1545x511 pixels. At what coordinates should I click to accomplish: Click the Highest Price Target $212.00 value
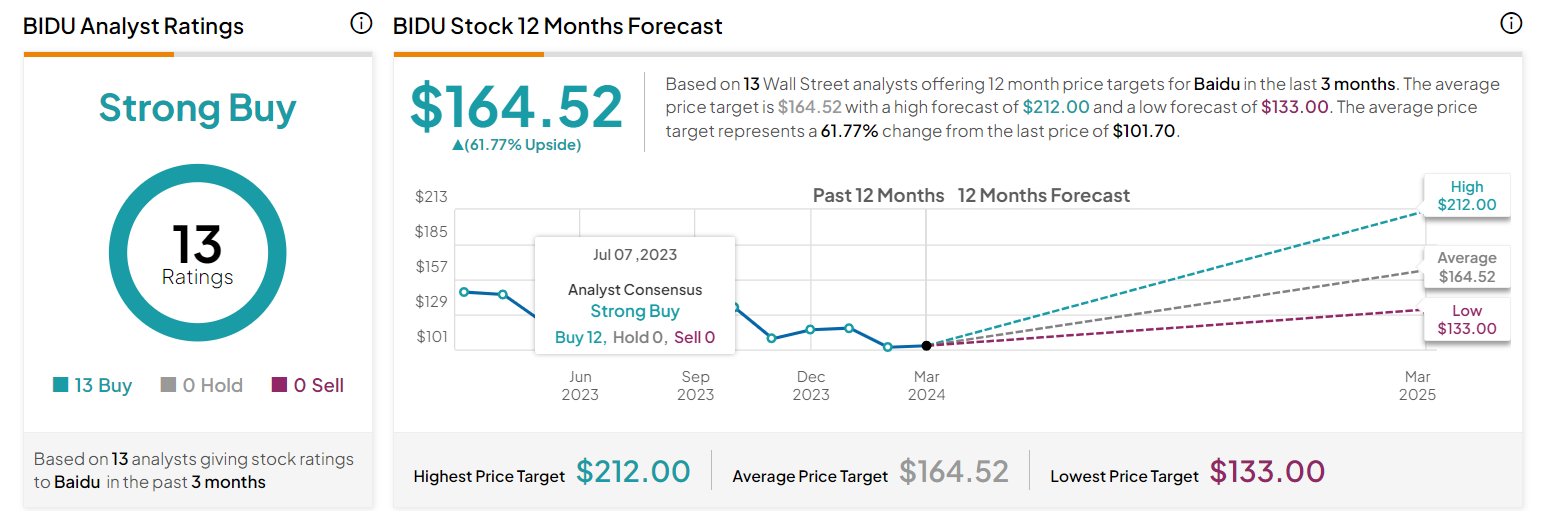tap(633, 471)
